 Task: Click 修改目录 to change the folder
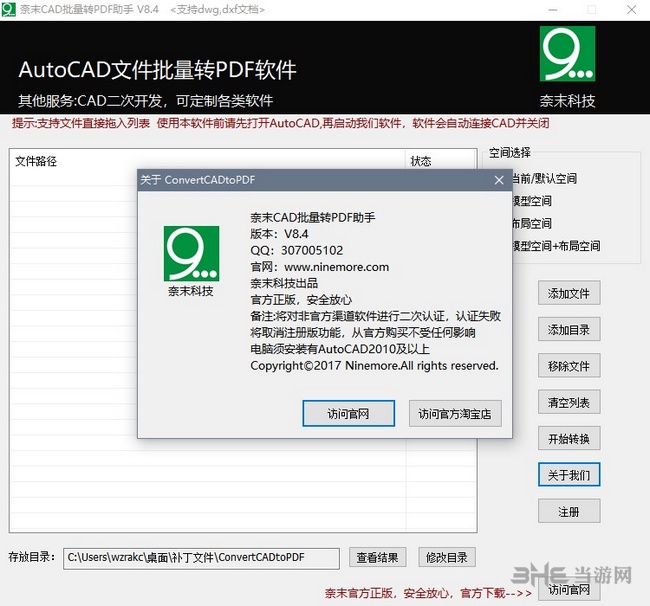coord(446,558)
